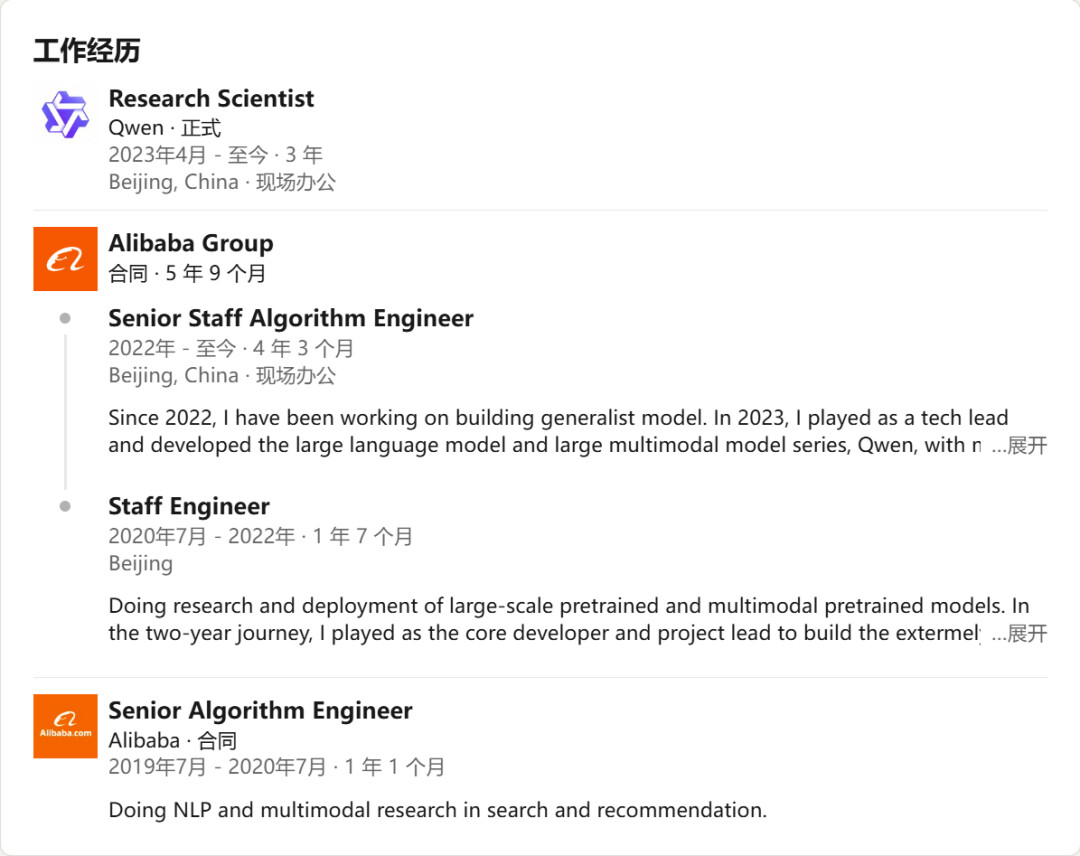Click the Alibaba · 合同 company line
The width and height of the screenshot is (1080, 856).
pyautogui.click(x=173, y=741)
